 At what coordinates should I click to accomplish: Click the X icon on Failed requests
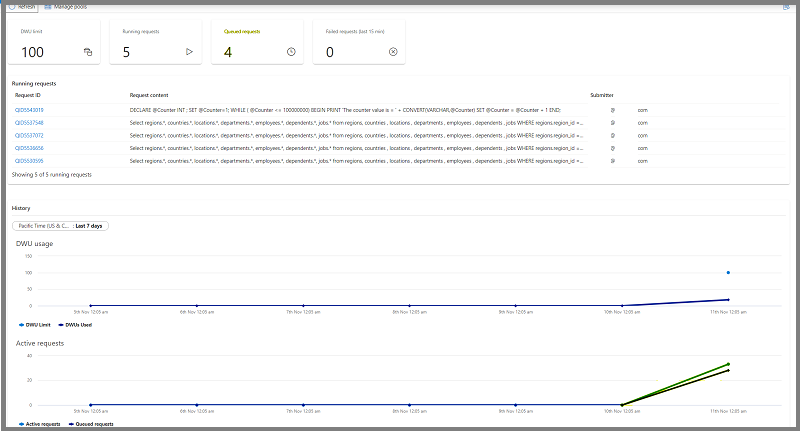tap(392, 51)
